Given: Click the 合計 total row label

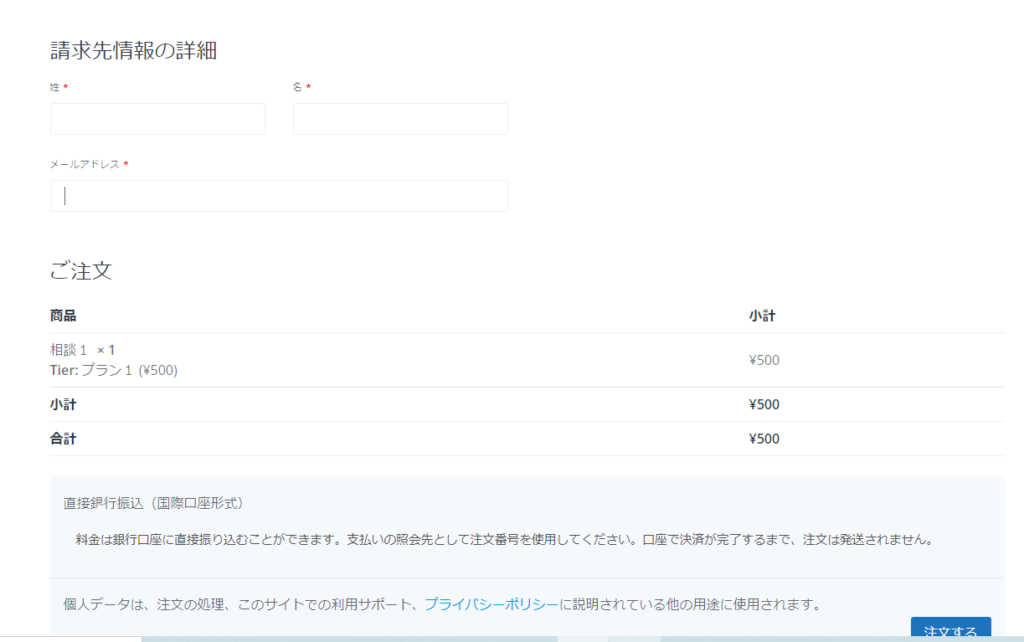Looking at the screenshot, I should coord(63,439).
